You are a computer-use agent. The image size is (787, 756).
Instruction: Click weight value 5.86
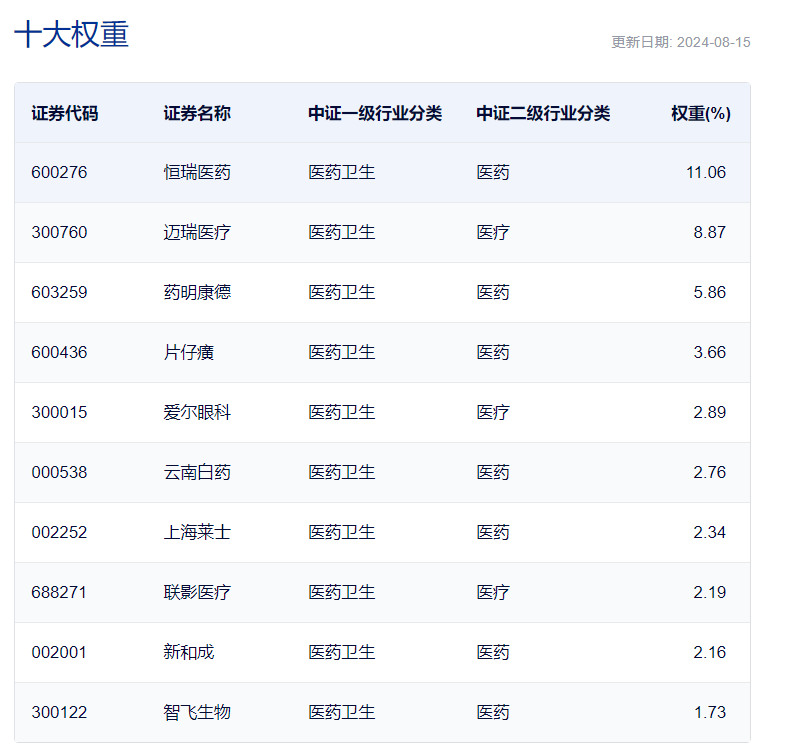point(710,292)
